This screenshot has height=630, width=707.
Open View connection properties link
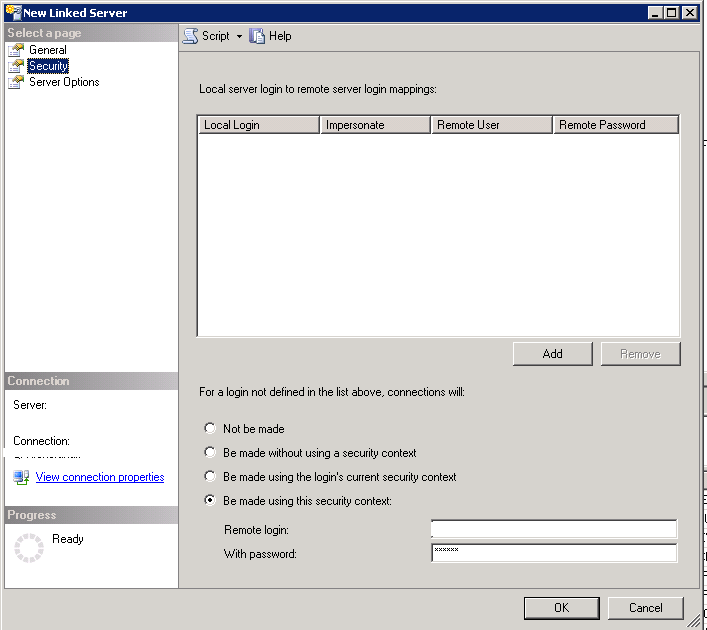(x=100, y=477)
